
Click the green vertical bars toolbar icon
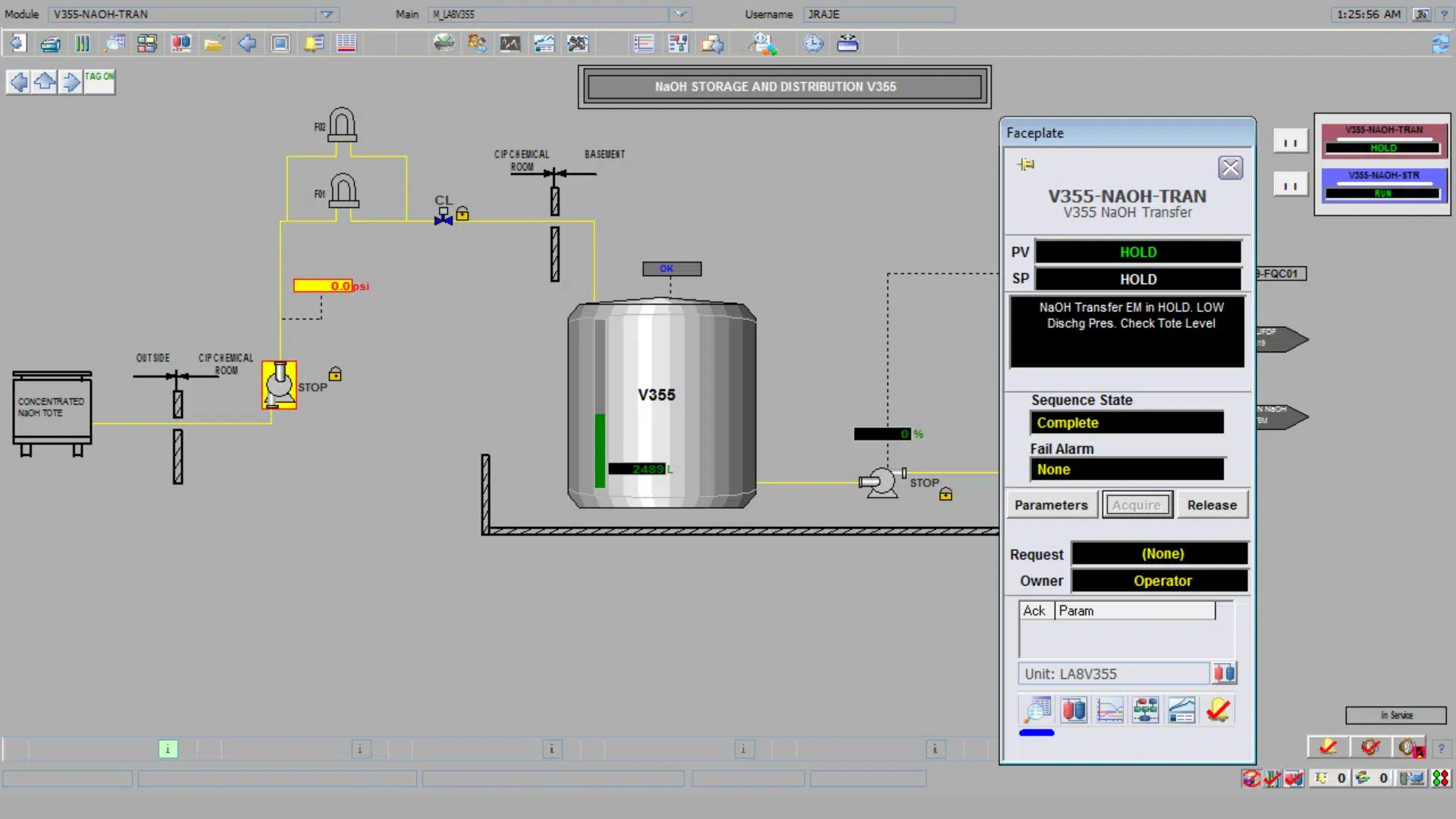[x=83, y=43]
